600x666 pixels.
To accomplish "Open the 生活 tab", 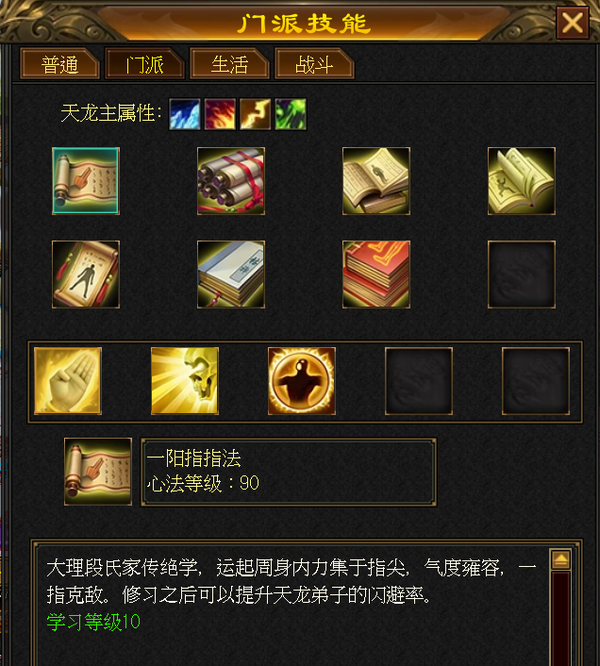I will [x=230, y=64].
